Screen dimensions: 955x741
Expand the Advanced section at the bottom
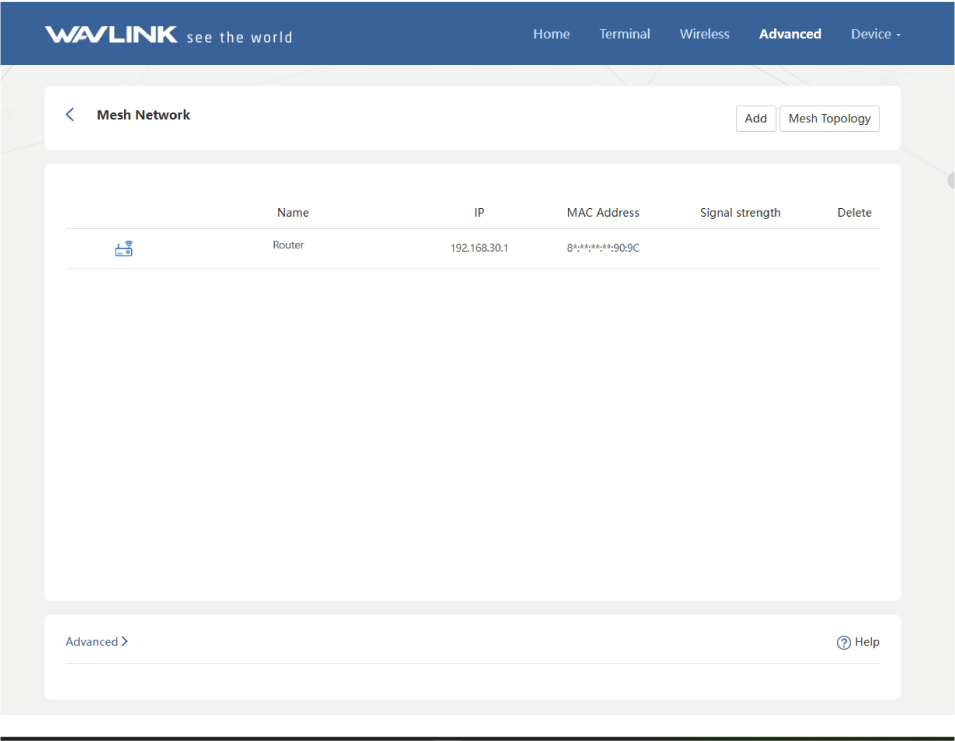pyautogui.click(x=96, y=642)
